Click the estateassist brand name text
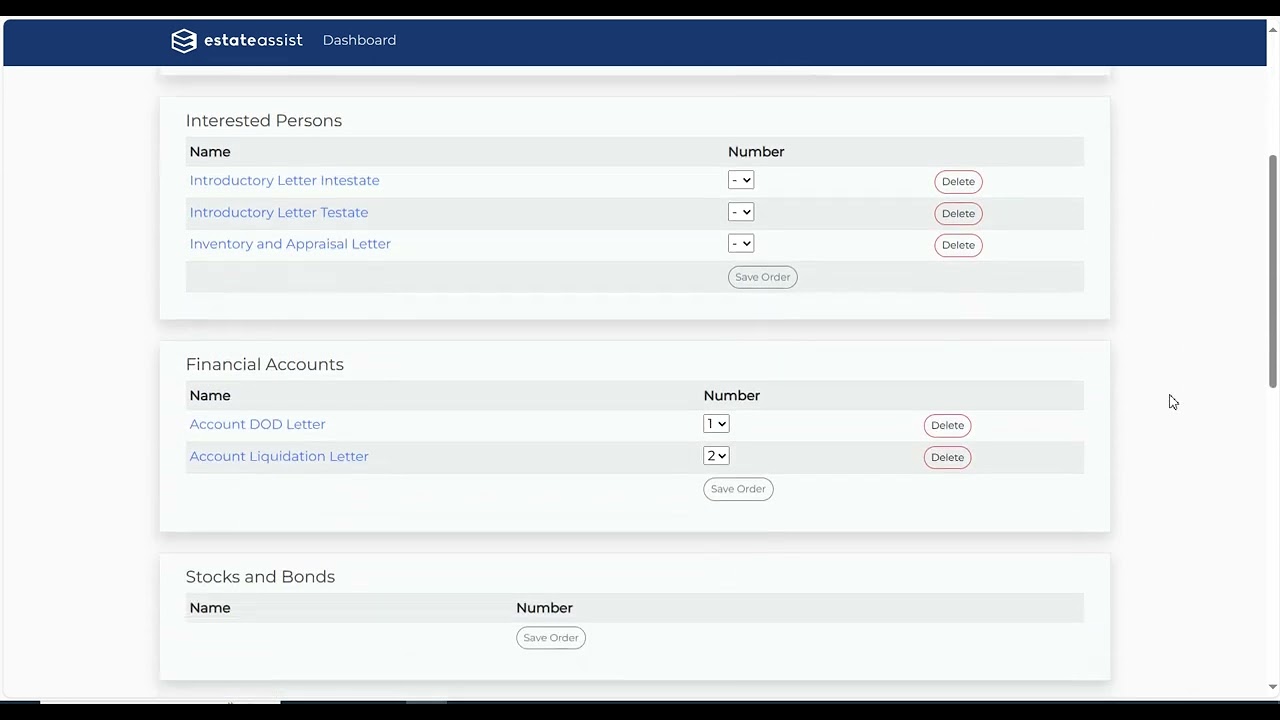 [x=253, y=41]
